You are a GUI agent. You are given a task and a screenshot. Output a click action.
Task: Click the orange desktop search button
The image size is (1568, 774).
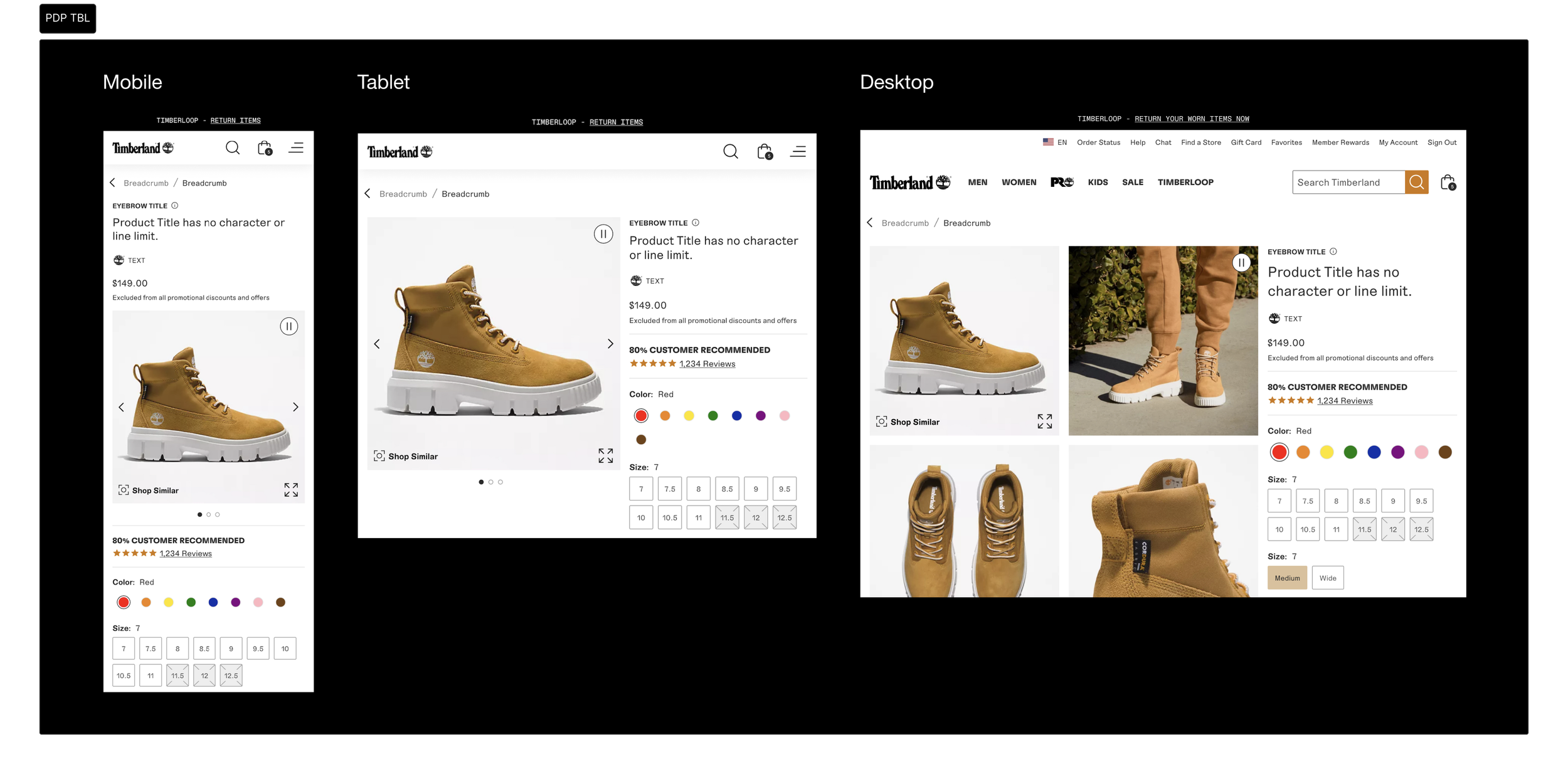click(x=1416, y=183)
